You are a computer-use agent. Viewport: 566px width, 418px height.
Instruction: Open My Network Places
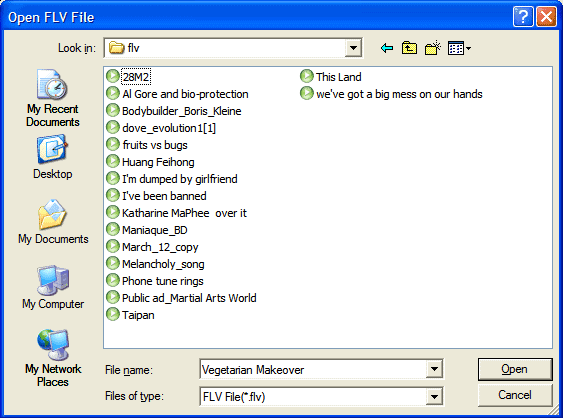coord(53,358)
